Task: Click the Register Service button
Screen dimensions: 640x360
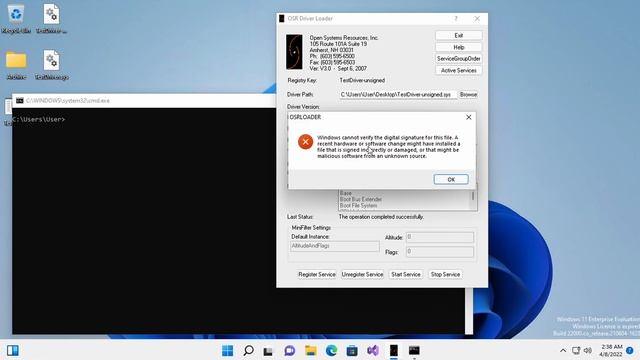Action: pyautogui.click(x=317, y=274)
